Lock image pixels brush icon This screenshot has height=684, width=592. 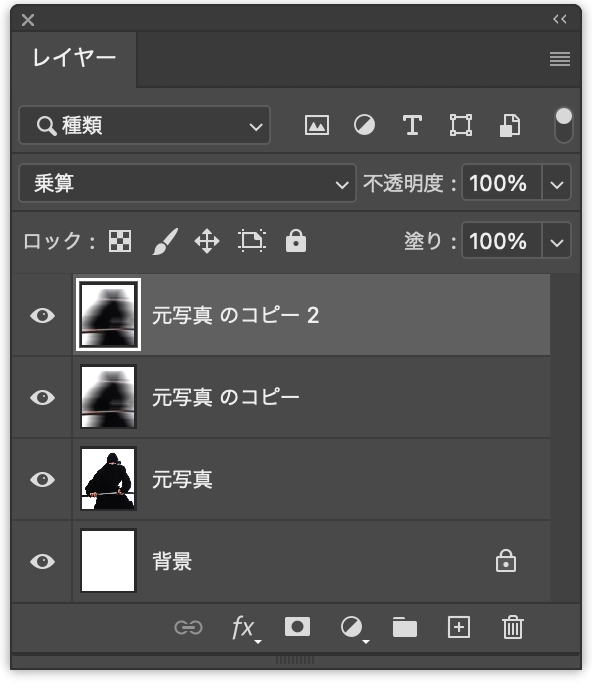tap(165, 241)
